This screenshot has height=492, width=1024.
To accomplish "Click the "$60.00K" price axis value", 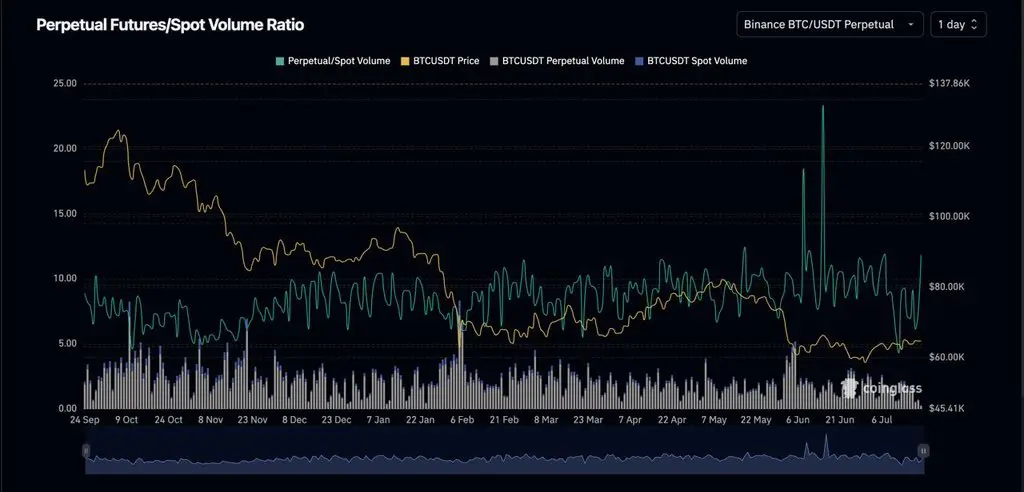I will tap(947, 357).
